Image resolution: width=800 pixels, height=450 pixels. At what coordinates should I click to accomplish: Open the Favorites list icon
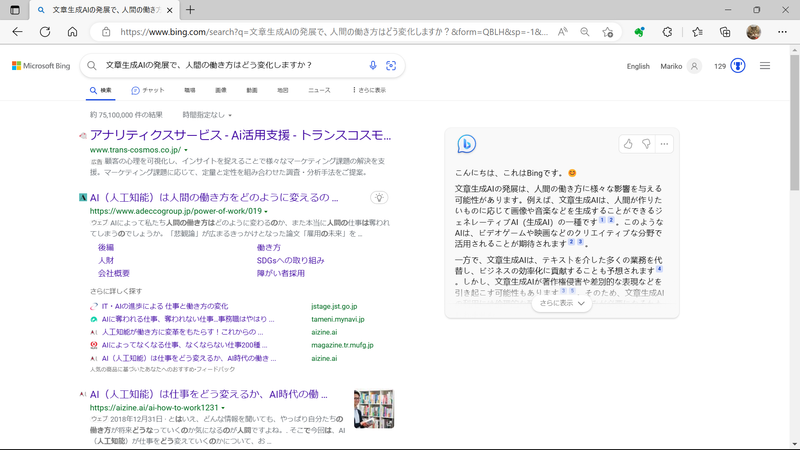697,32
